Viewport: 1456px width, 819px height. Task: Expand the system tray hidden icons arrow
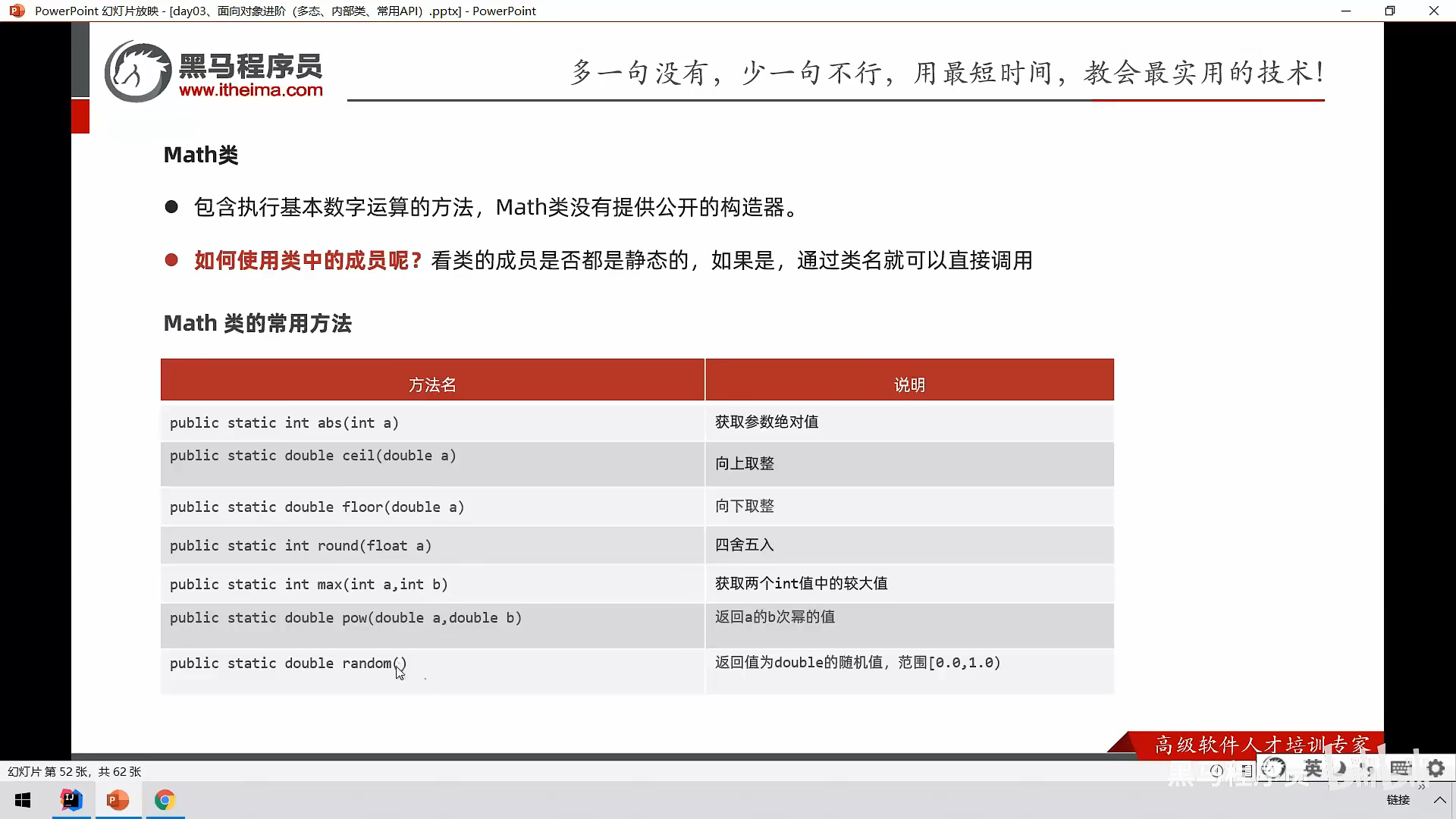click(x=1439, y=800)
